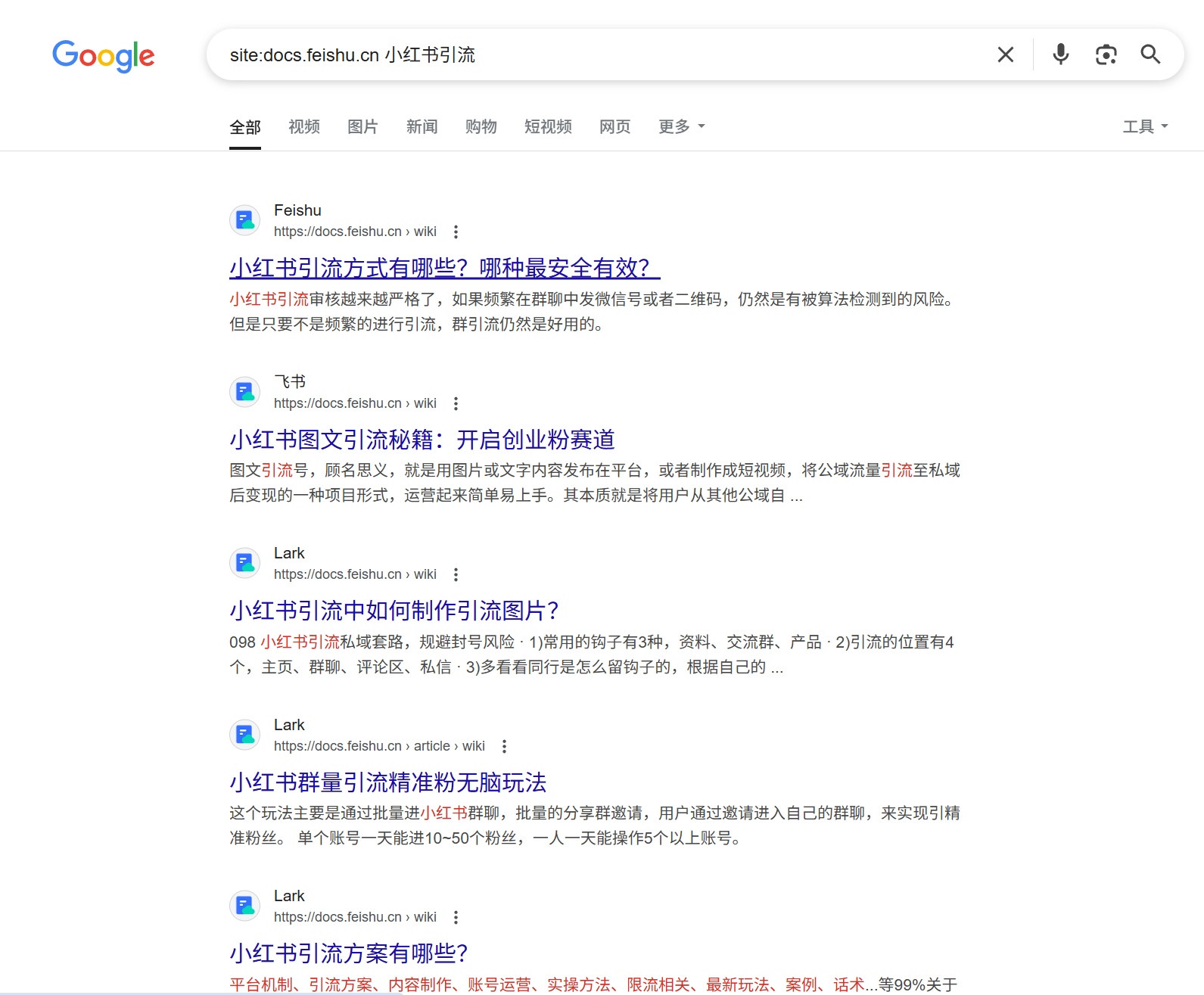Click the first result's docs.feishu.cn › wiki URL
The image size is (1204, 995).
tap(355, 232)
